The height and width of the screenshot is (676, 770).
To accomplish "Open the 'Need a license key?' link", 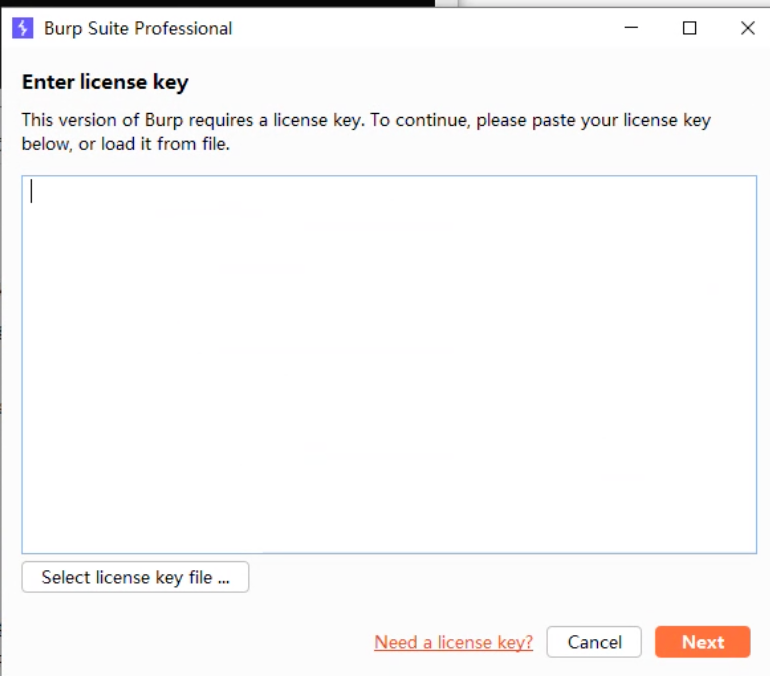I will pyautogui.click(x=453, y=642).
